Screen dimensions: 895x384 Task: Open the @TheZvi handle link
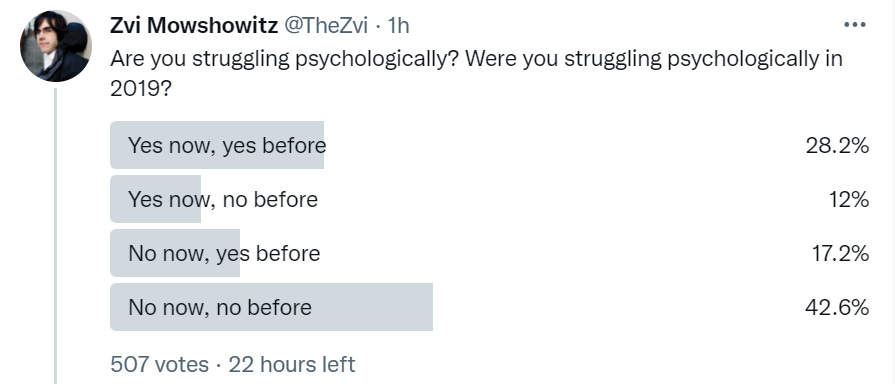(326, 25)
